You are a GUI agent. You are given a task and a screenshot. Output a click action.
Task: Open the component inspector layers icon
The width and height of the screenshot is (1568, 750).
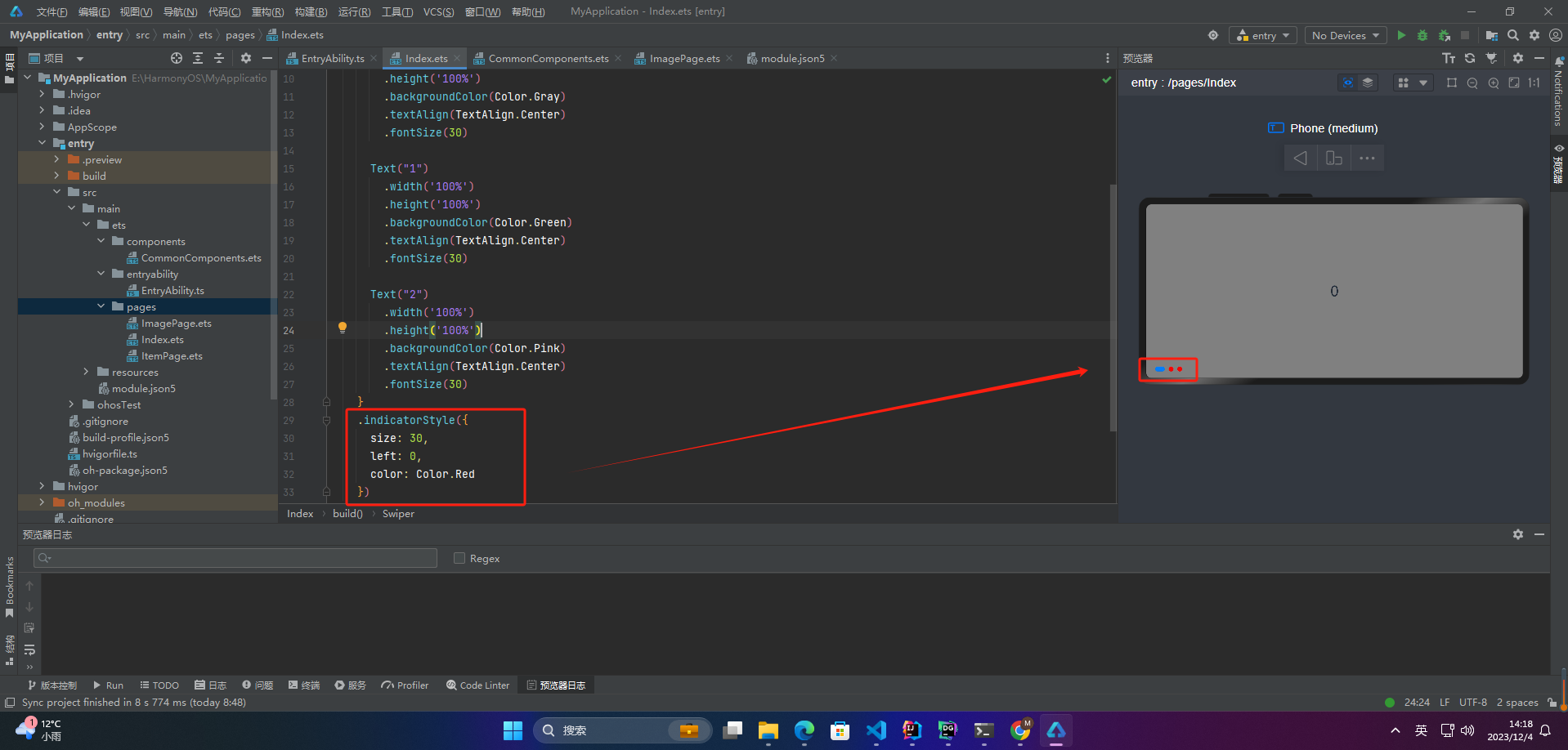coord(1368,83)
